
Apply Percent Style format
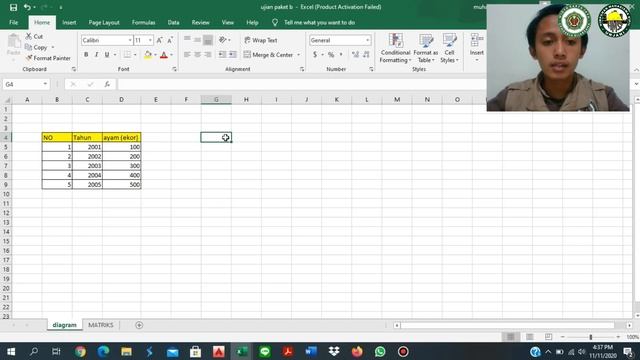point(331,55)
